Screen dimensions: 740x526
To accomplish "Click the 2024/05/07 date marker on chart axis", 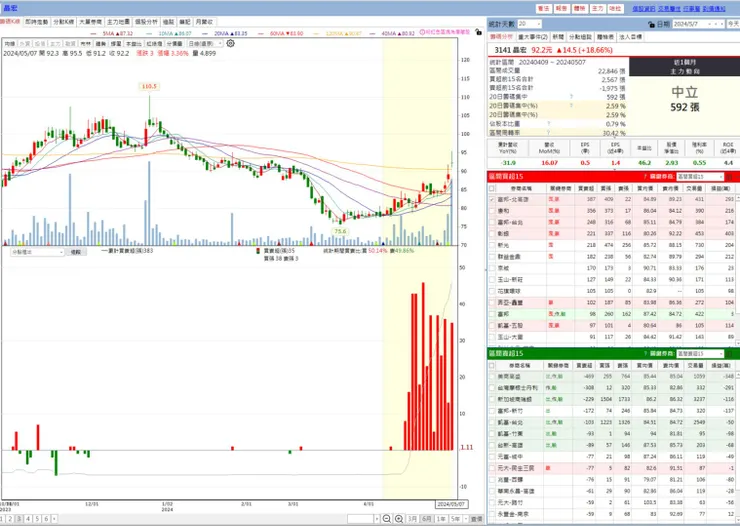I will (x=451, y=504).
